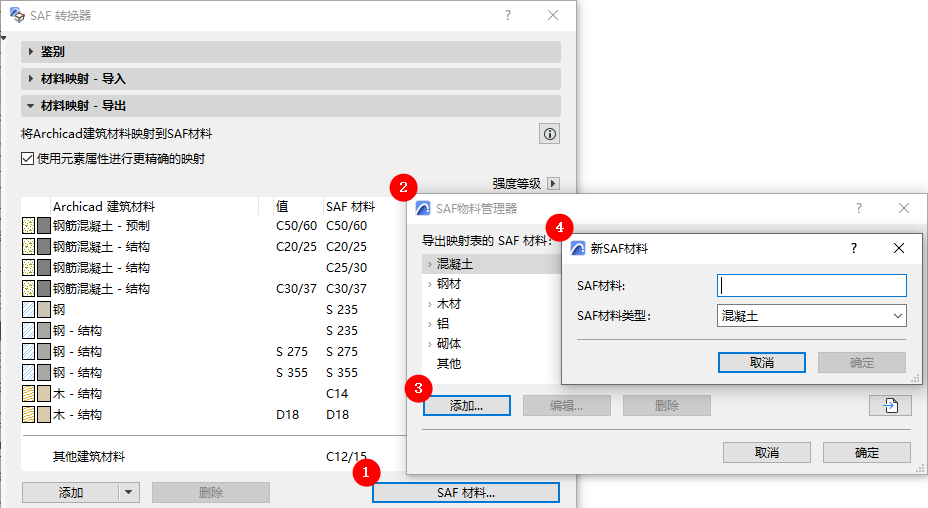Click 确定 in SAF材料管理器

866,453
